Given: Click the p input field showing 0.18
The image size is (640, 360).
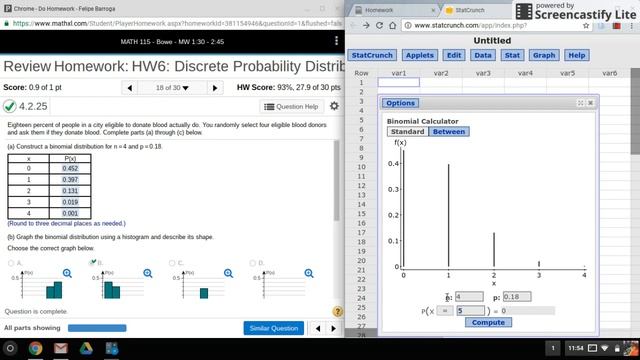Looking at the screenshot, I should (517, 297).
